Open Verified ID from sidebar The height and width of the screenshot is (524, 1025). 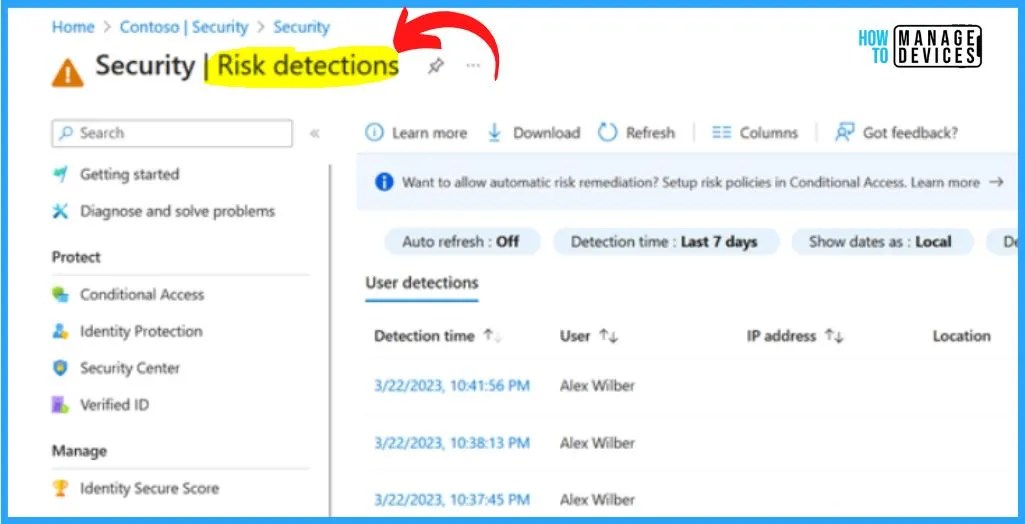tap(114, 404)
